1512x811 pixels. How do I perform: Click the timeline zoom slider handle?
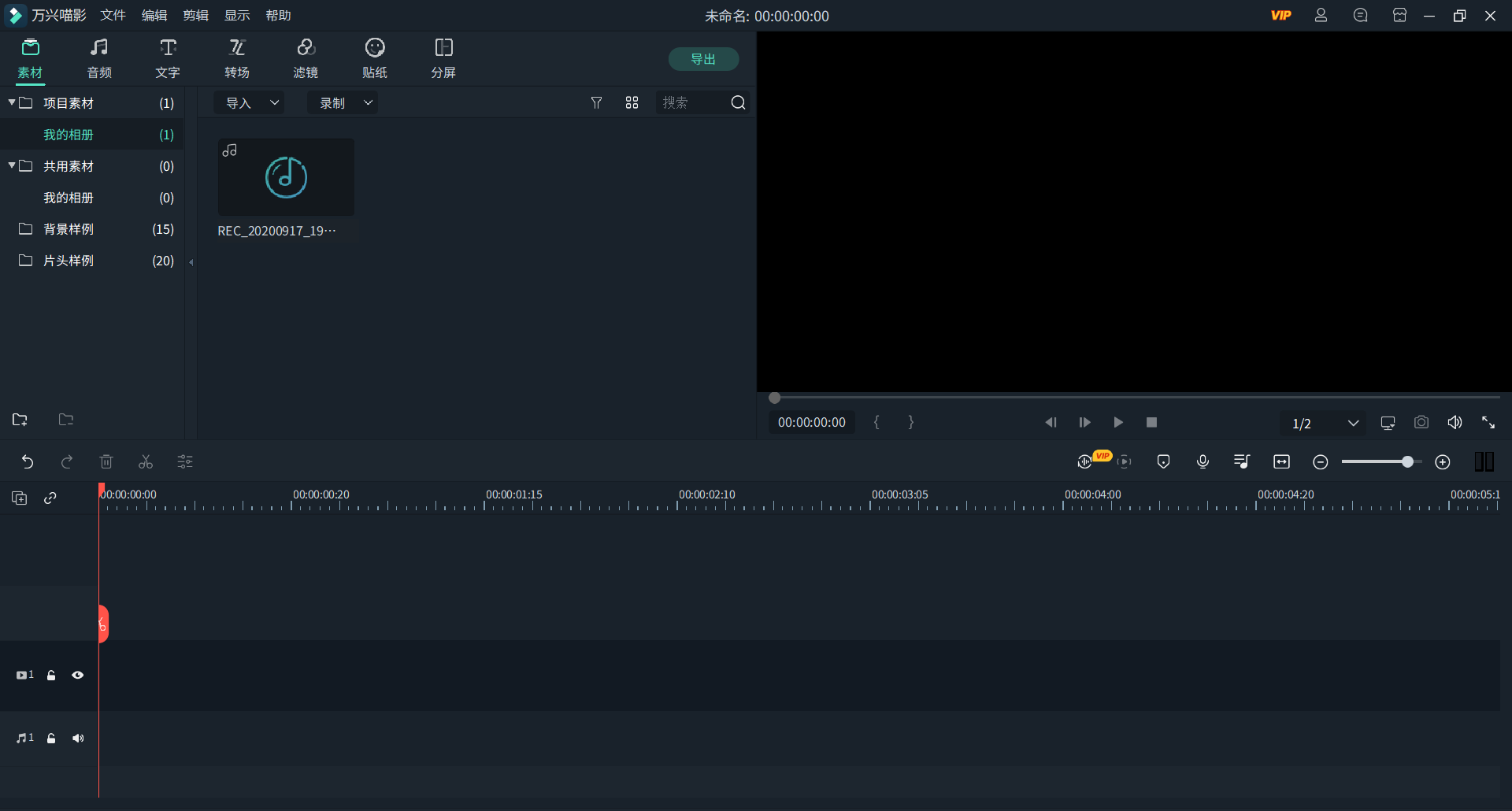[x=1407, y=462]
